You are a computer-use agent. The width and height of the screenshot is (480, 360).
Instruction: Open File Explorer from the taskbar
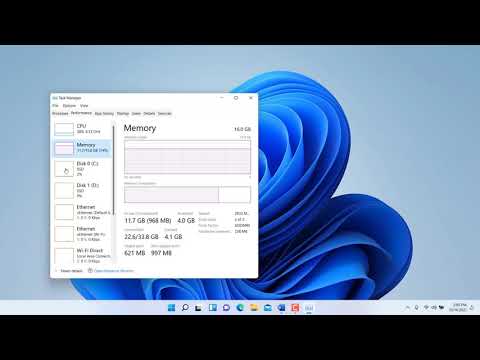pyautogui.click(x=254, y=308)
